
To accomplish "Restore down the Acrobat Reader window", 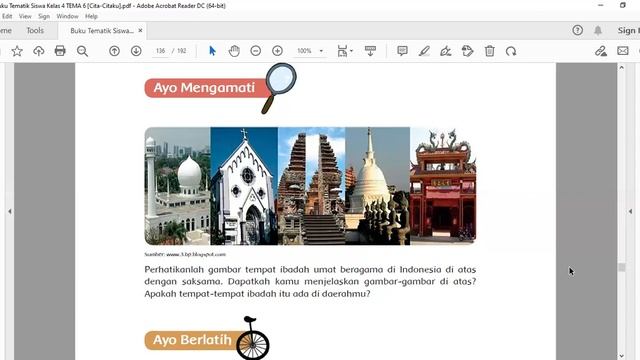I will (x=622, y=5).
